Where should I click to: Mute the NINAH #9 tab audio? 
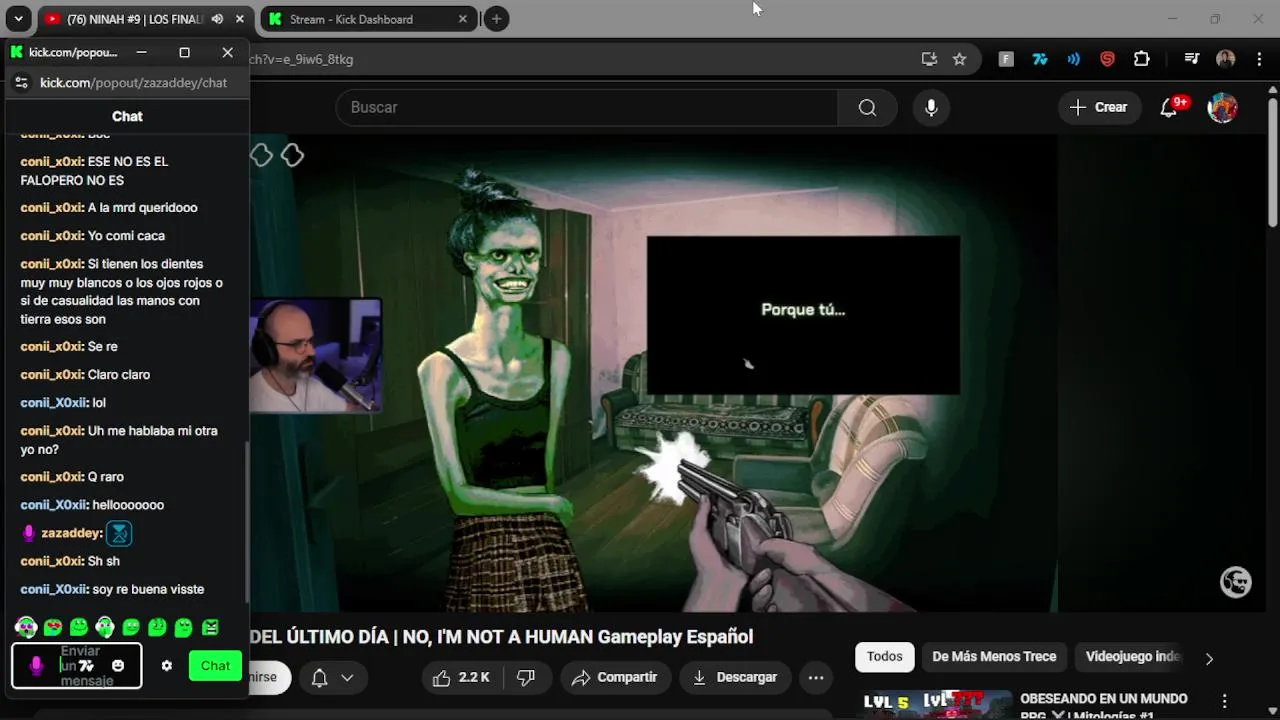point(217,19)
